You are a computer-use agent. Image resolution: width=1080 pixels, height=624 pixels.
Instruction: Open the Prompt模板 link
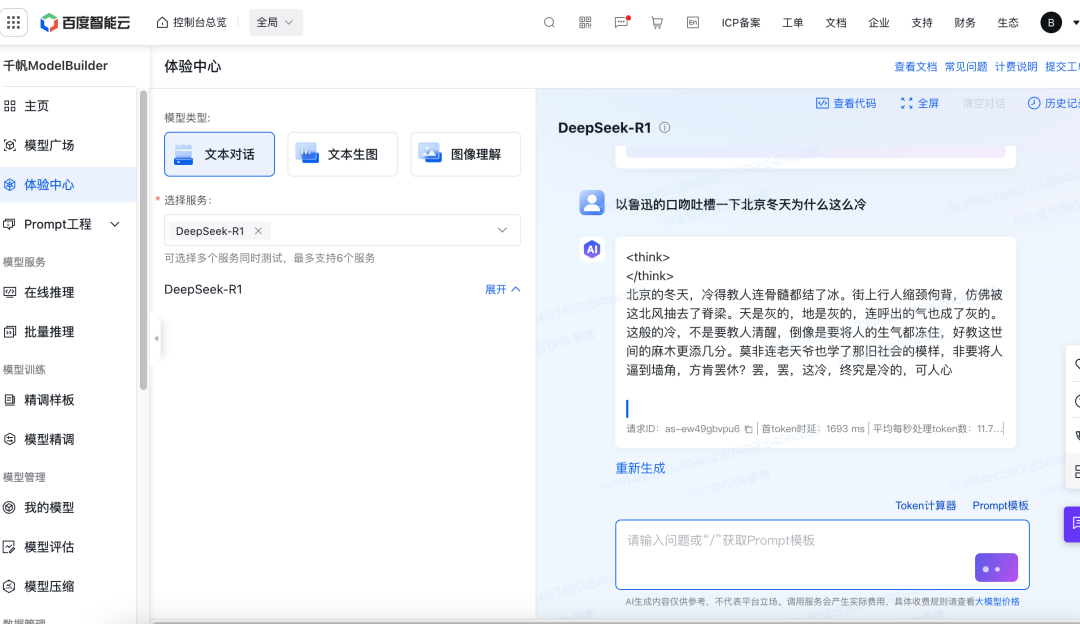pos(1000,506)
